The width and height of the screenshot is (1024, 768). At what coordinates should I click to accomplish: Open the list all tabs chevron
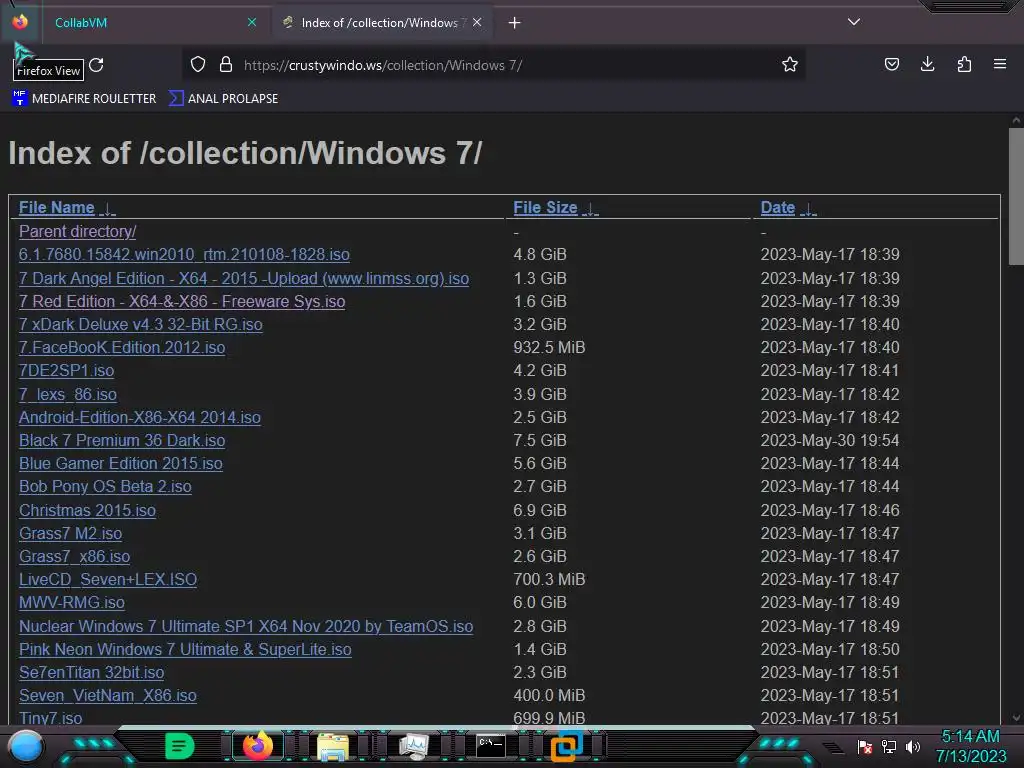tap(854, 22)
